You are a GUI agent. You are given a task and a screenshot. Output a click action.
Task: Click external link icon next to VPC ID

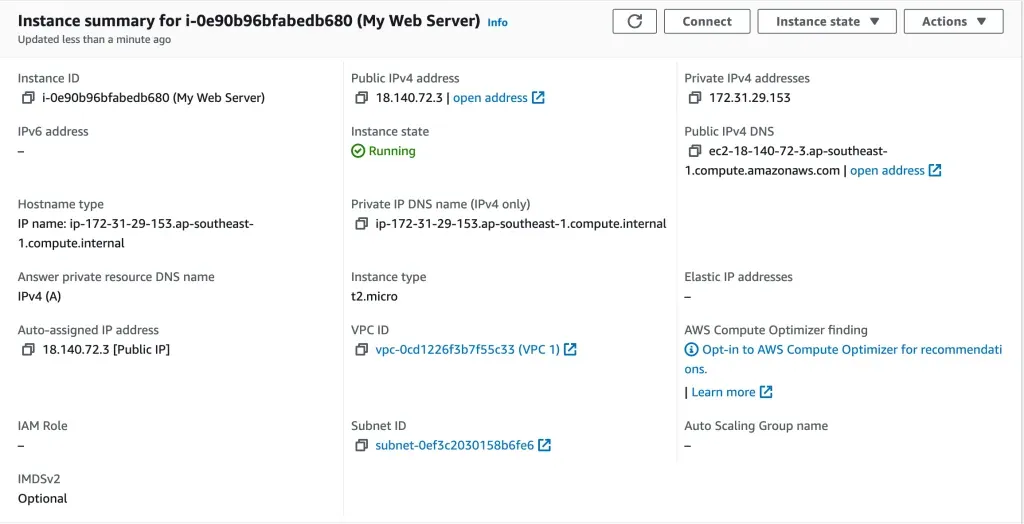[570, 349]
